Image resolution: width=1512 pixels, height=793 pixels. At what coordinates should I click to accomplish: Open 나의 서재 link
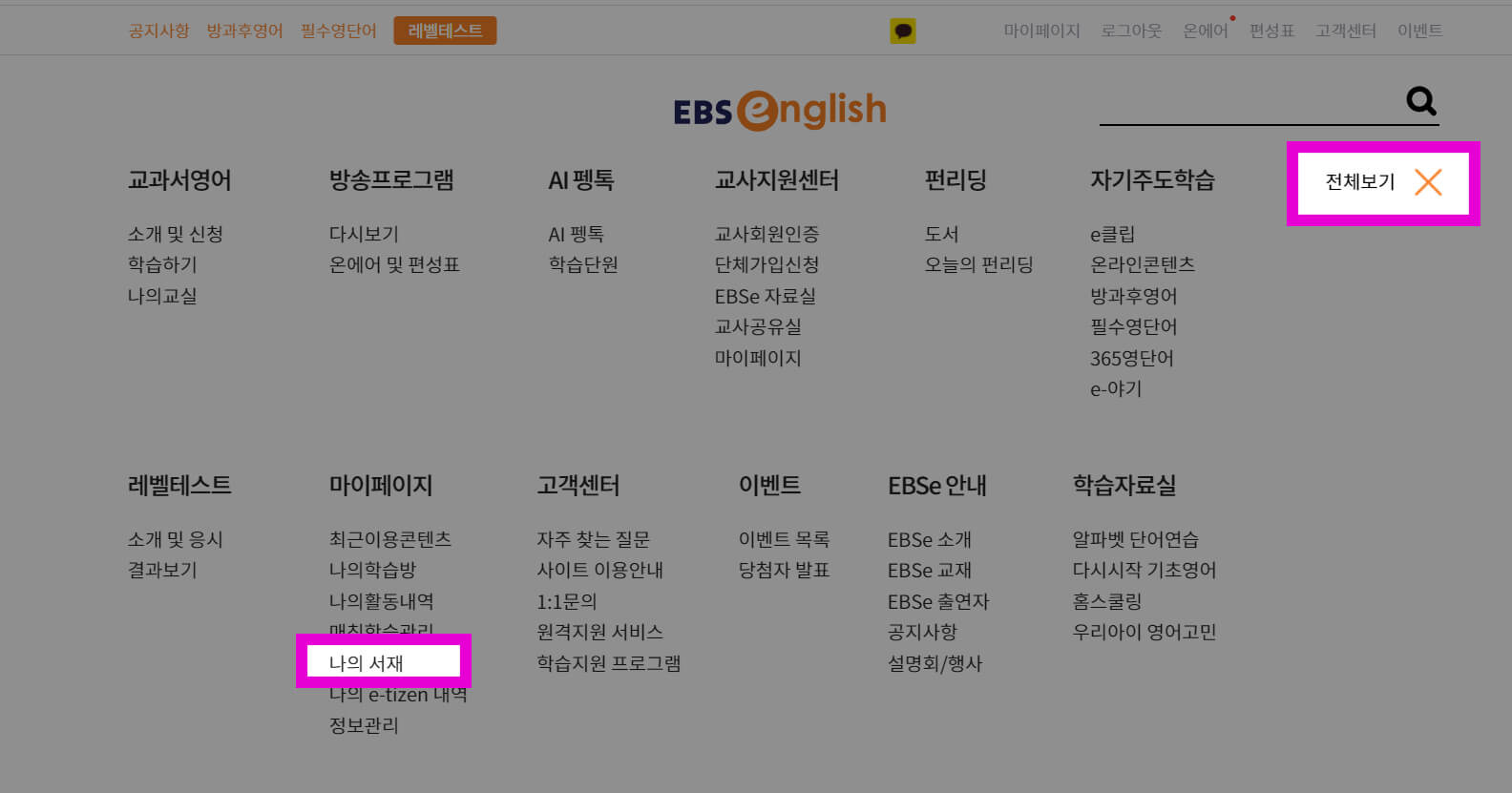coord(367,663)
